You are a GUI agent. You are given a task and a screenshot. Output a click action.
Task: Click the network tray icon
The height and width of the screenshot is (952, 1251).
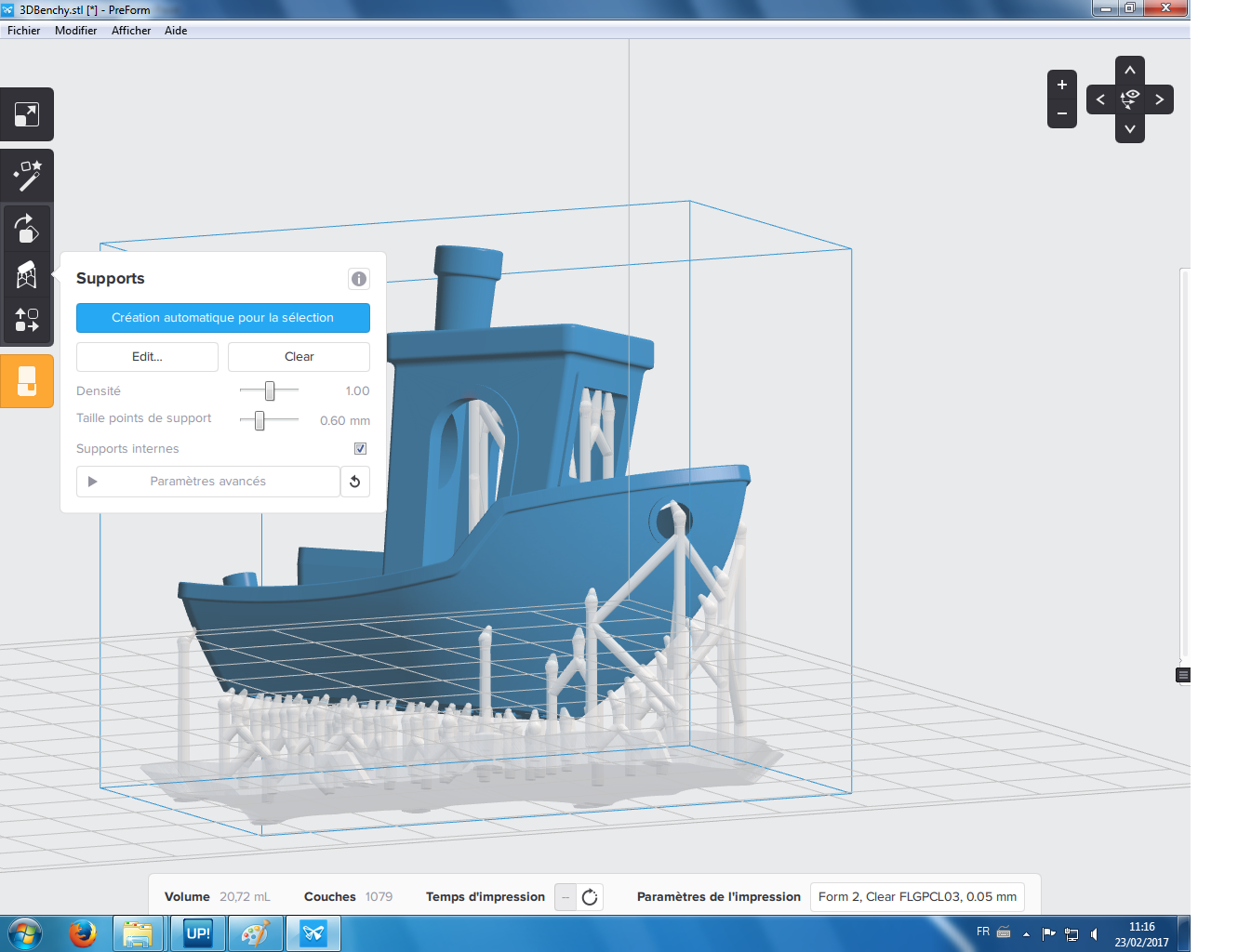(1071, 934)
